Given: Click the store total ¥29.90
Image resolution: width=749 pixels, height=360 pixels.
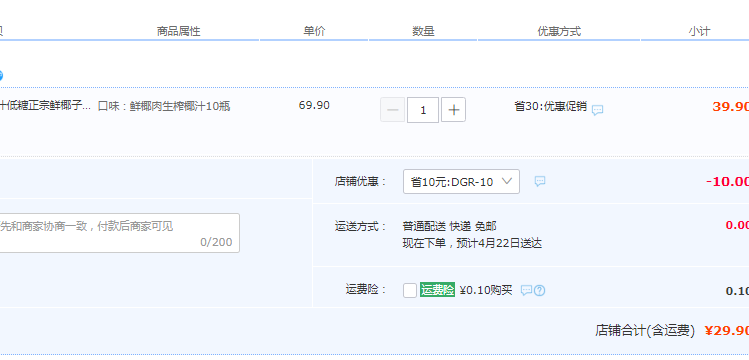Looking at the screenshot, I should (x=727, y=330).
